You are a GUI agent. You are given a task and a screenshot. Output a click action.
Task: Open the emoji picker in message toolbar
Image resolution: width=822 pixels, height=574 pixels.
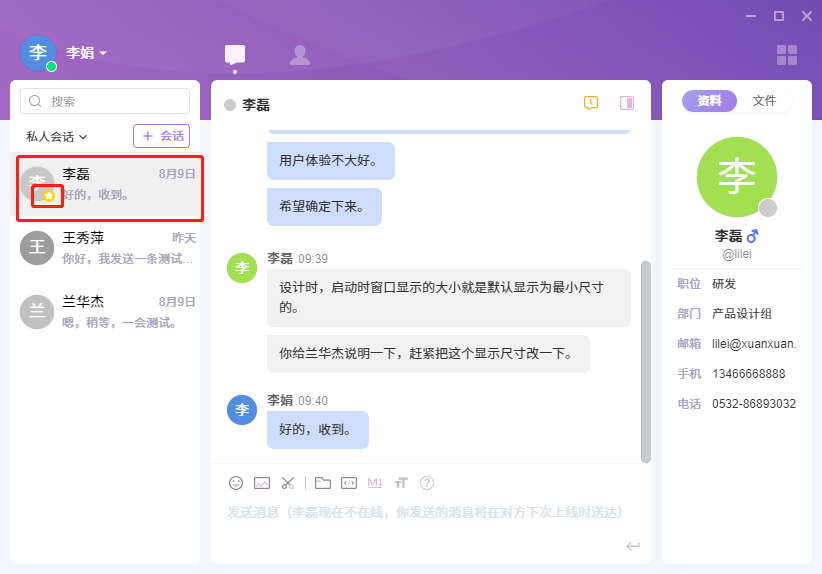click(236, 483)
